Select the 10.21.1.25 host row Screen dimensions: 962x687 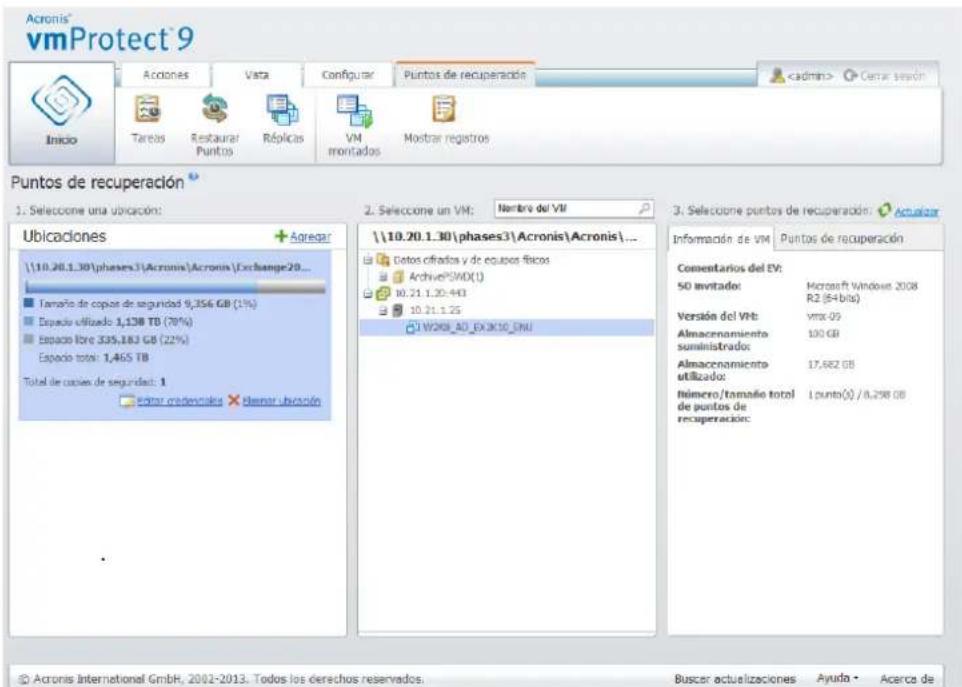435,310
